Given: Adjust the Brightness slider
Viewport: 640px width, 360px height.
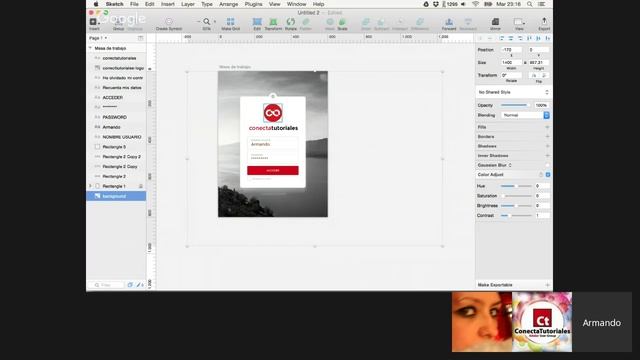Looking at the screenshot, I should pyautogui.click(x=516, y=206).
